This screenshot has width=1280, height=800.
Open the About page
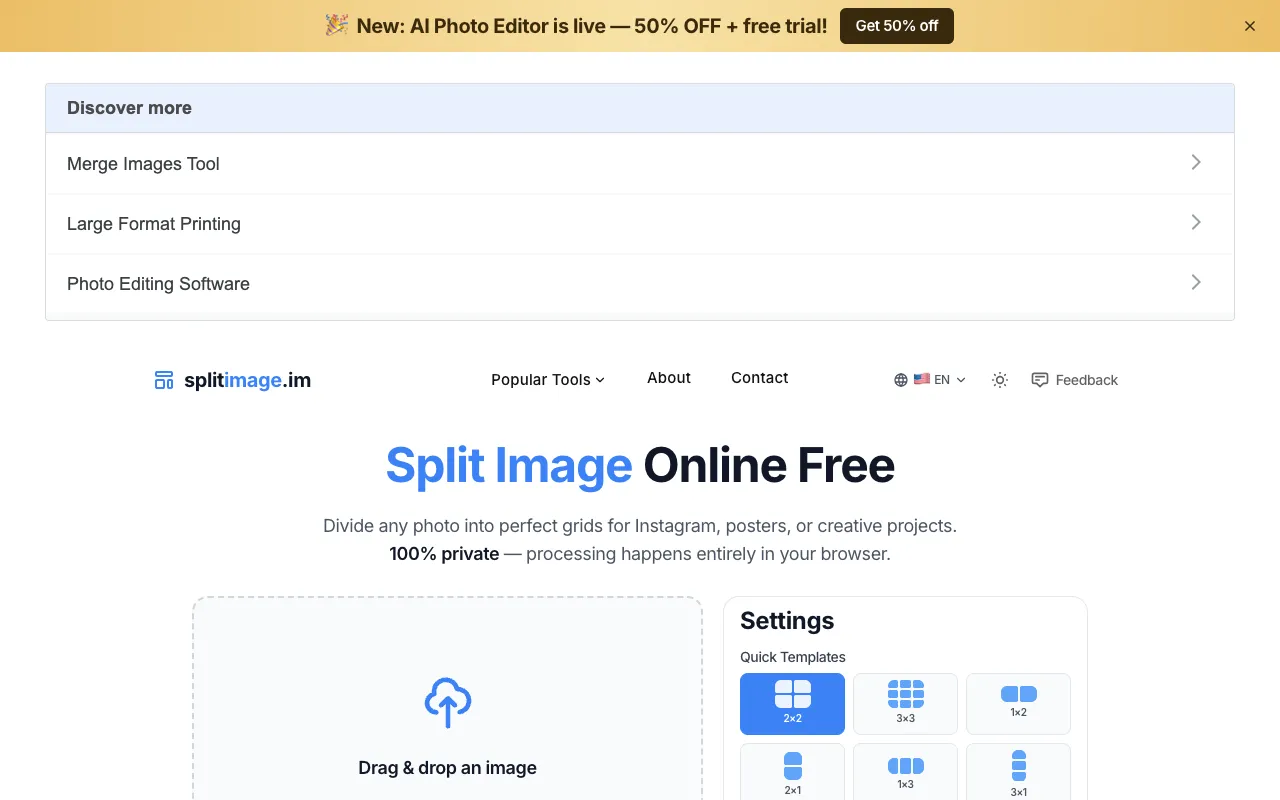pos(669,378)
